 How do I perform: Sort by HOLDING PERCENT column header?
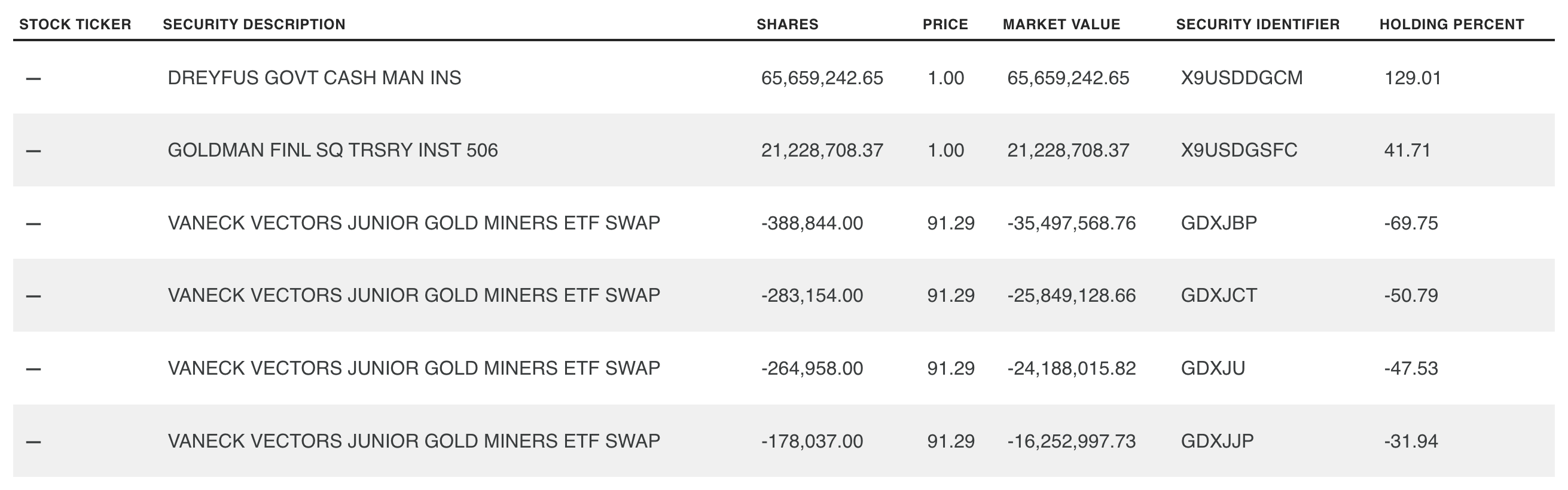(x=1451, y=24)
